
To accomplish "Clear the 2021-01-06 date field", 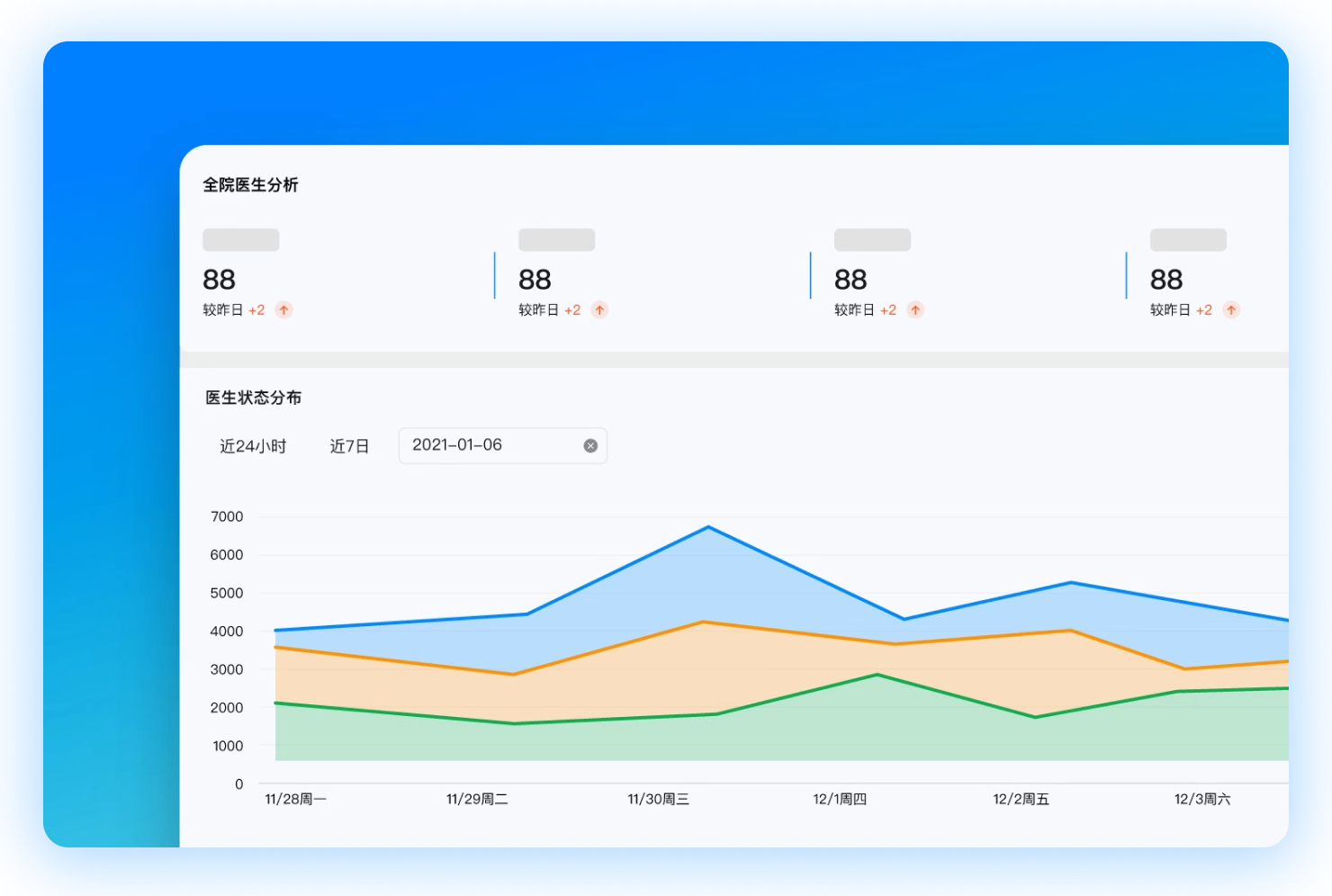I will (590, 445).
